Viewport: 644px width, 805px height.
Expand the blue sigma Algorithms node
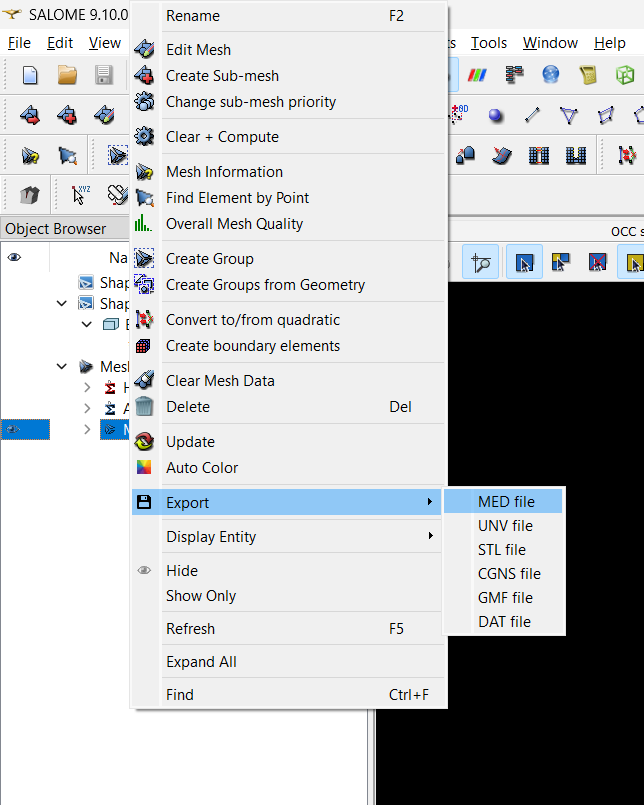pyautogui.click(x=87, y=409)
